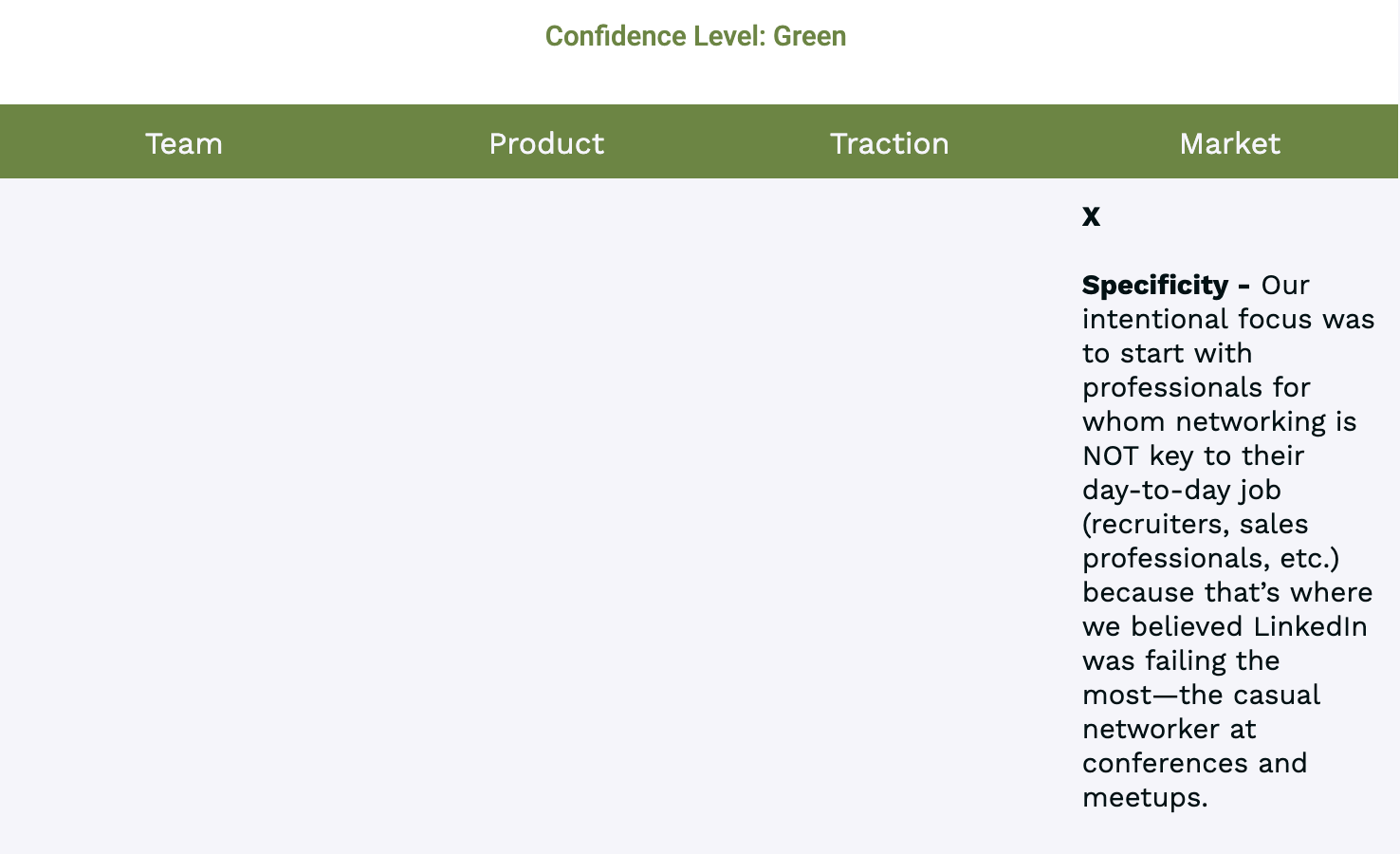Viewport: 1400px width, 854px height.
Task: Click the Team column header
Action: (x=184, y=143)
